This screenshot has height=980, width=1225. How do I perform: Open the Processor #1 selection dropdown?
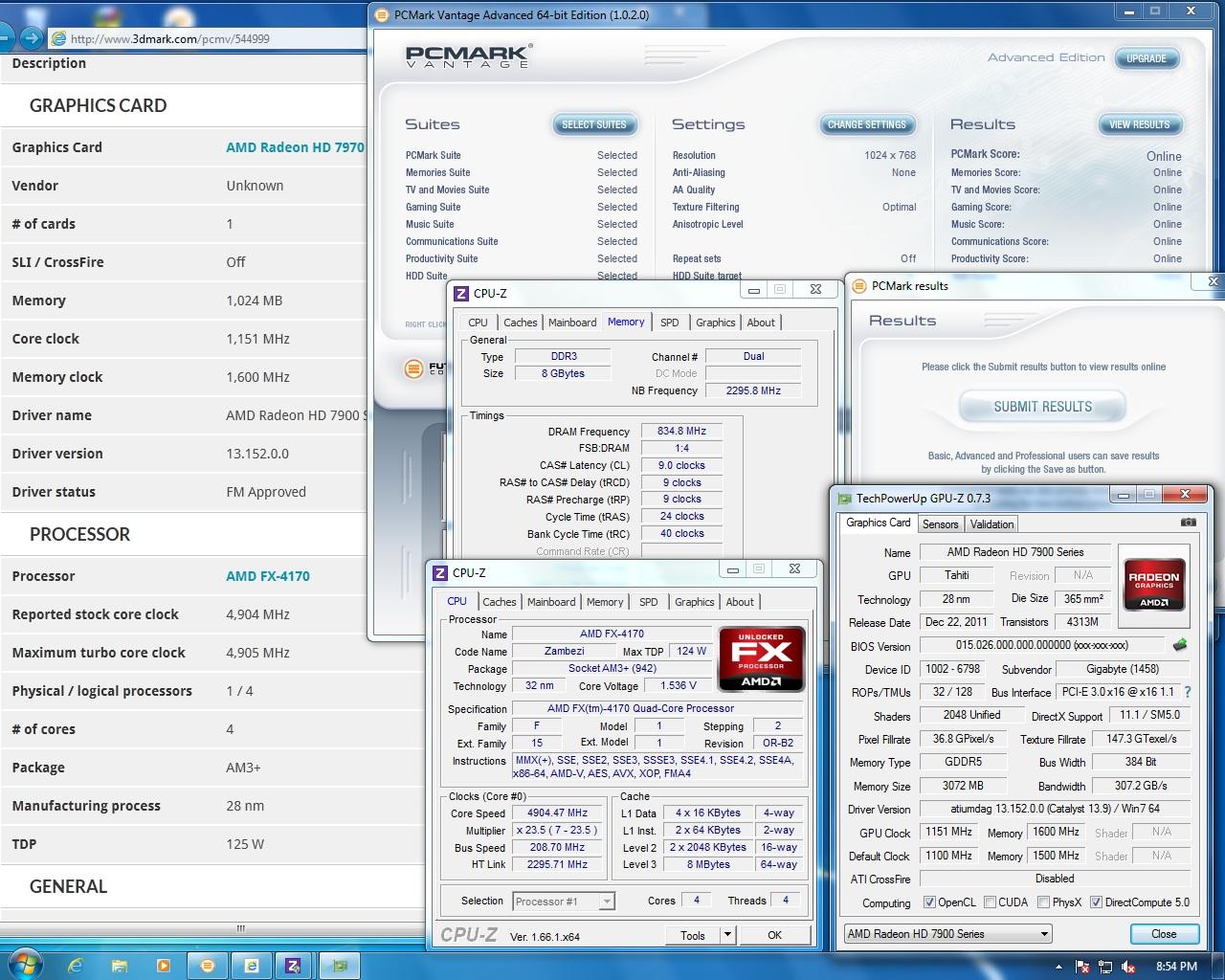click(x=564, y=902)
